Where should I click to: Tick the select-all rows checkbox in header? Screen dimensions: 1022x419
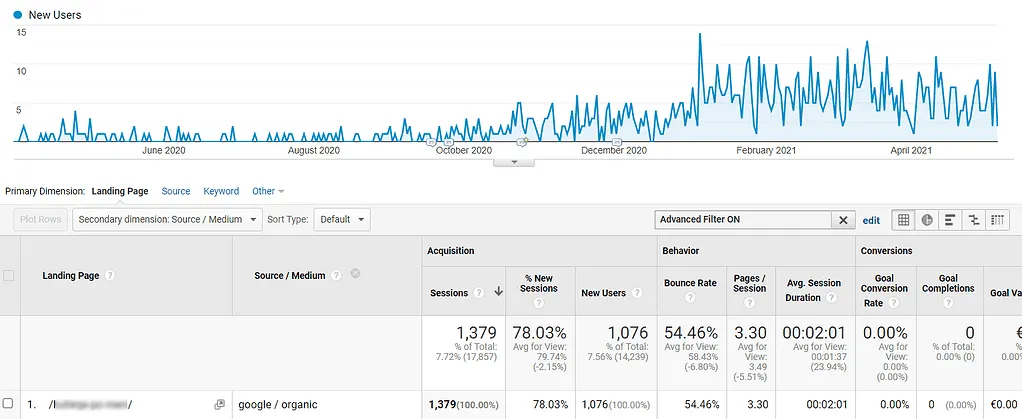point(8,276)
